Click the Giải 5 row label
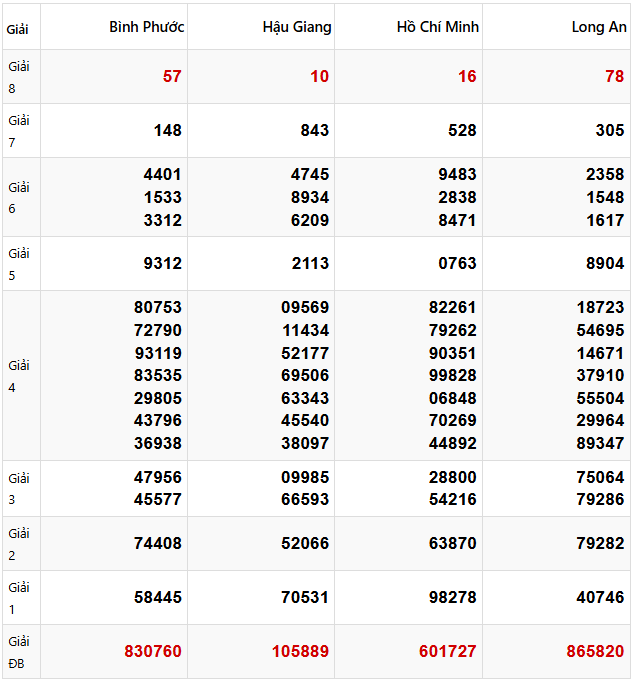 [x=19, y=264]
